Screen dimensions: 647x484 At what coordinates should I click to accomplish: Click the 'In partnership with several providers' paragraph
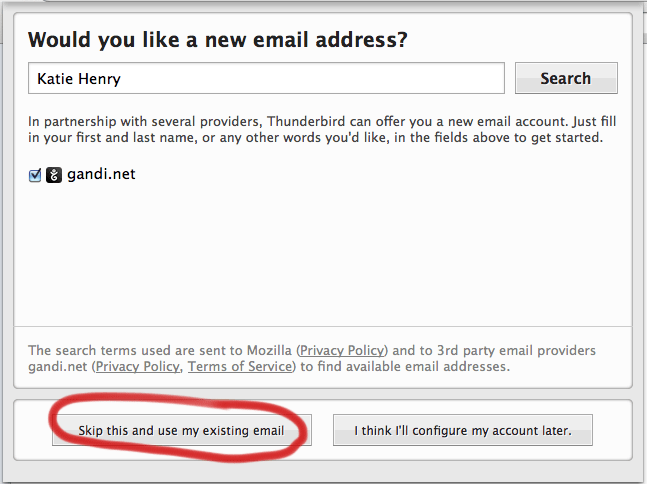pyautogui.click(x=322, y=129)
